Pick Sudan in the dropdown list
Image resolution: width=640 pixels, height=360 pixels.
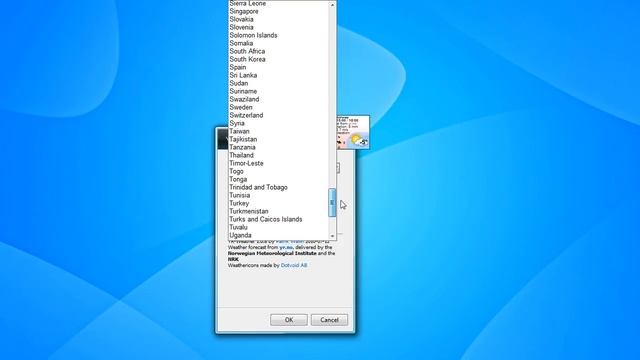click(x=278, y=83)
